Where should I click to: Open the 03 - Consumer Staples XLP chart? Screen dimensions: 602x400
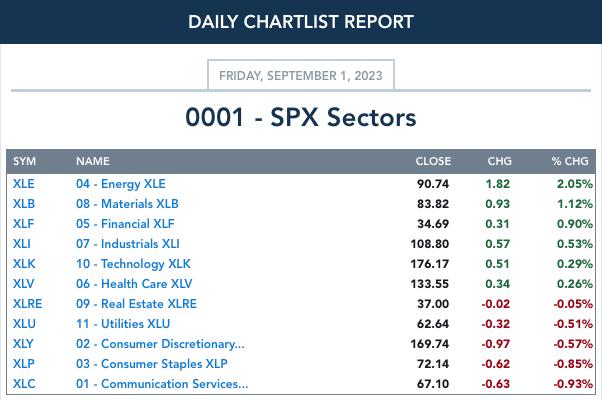click(x=152, y=364)
